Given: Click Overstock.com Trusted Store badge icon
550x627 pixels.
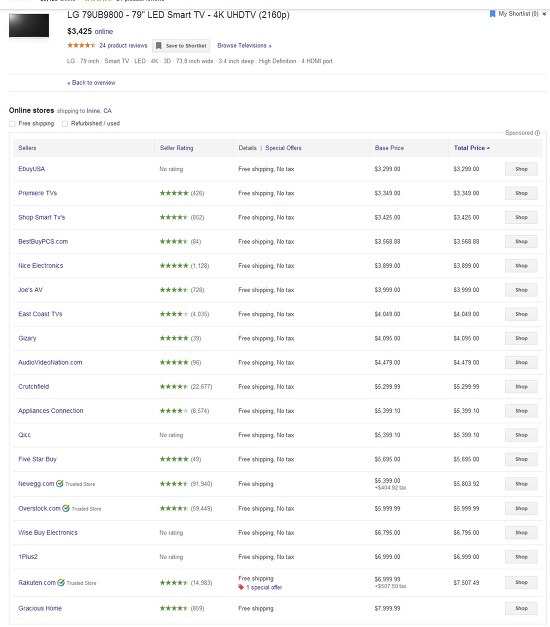Looking at the screenshot, I should [66, 509].
